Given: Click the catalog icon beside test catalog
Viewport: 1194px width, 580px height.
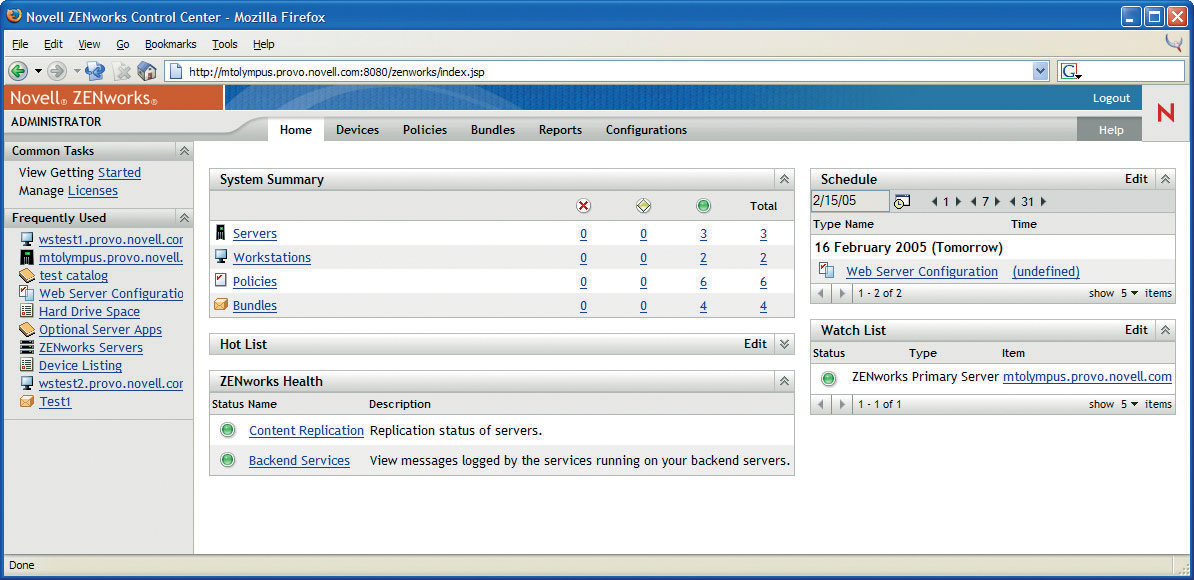Looking at the screenshot, I should coord(27,276).
